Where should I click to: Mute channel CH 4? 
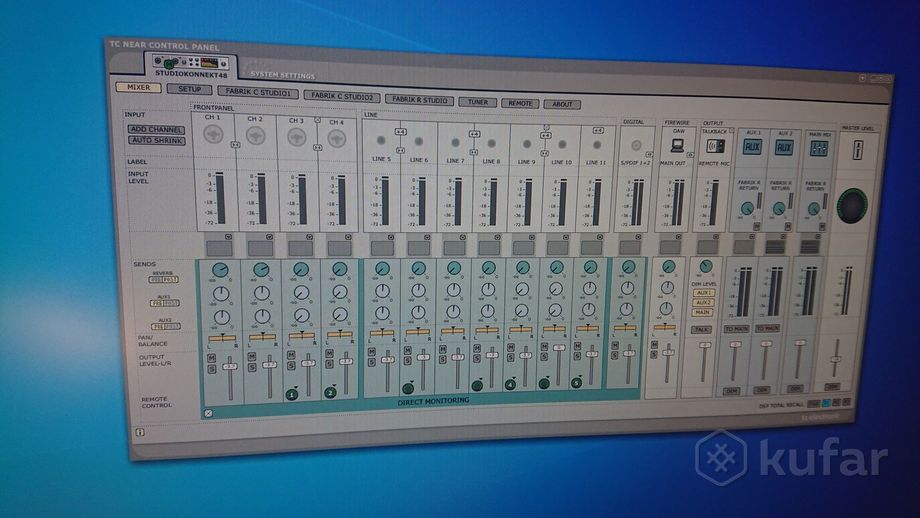coord(329,354)
